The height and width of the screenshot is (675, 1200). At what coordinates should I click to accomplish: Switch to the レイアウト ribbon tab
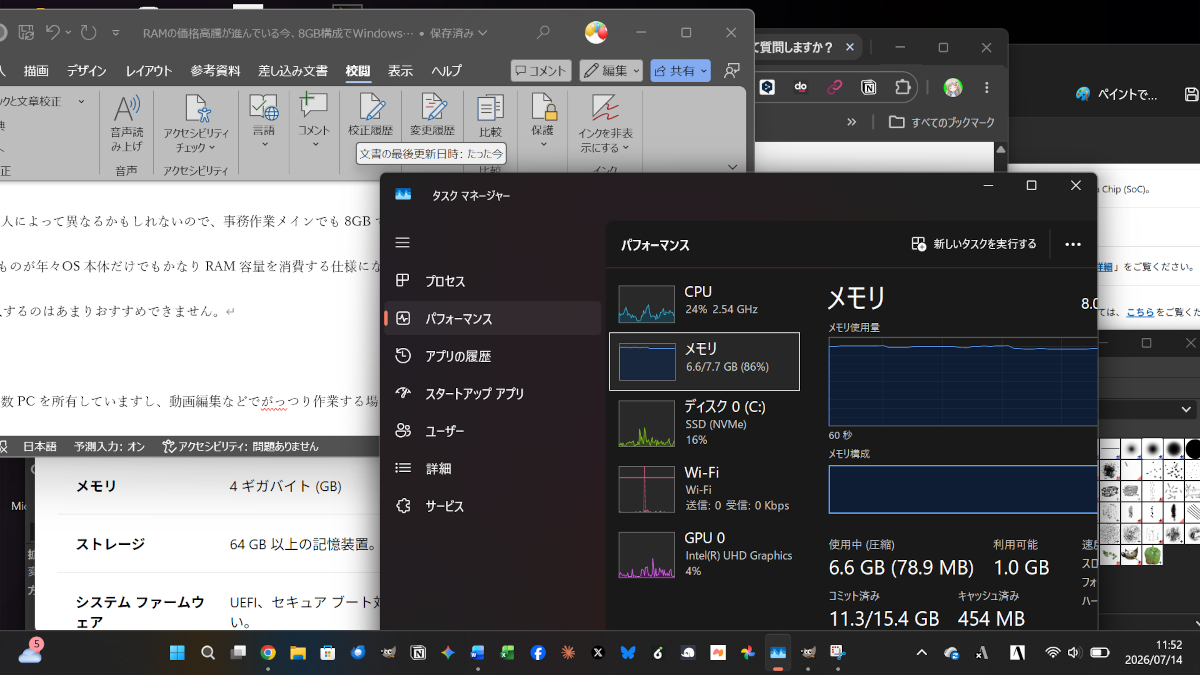148,71
